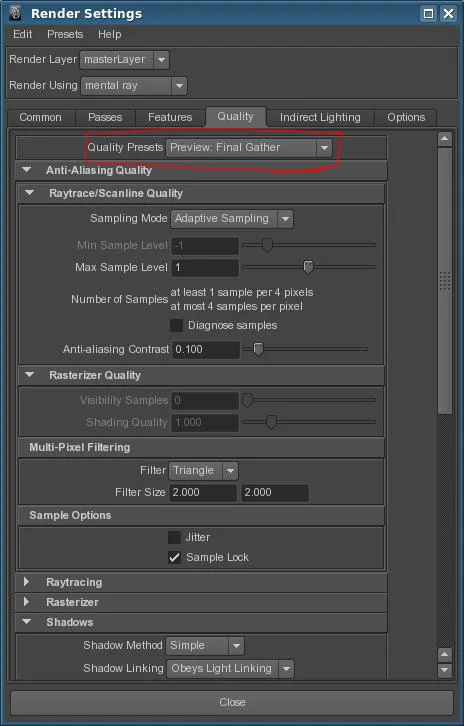Open the Shadow Method dropdown

pos(205,645)
